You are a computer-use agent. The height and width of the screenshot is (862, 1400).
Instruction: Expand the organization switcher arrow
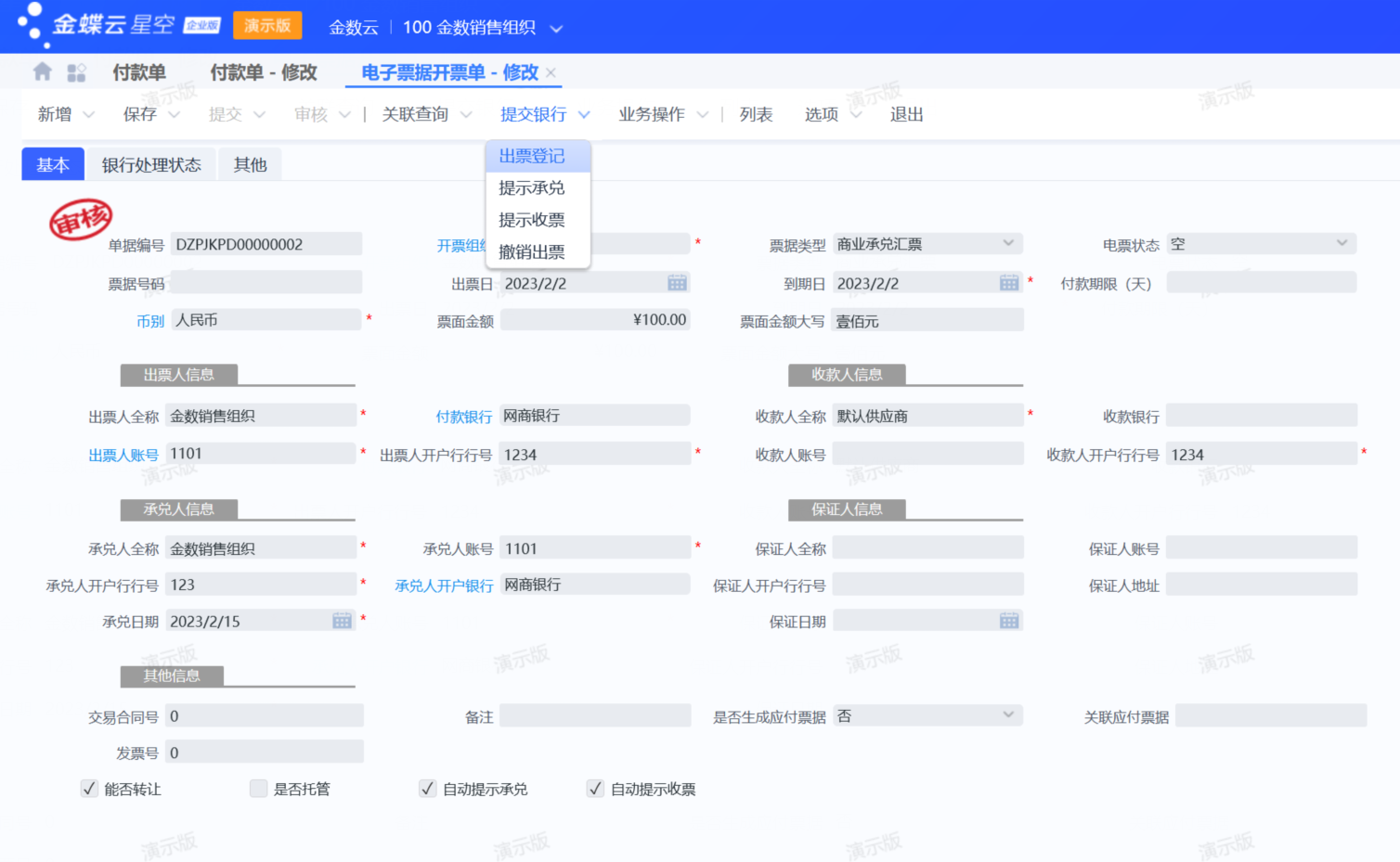[x=556, y=29]
